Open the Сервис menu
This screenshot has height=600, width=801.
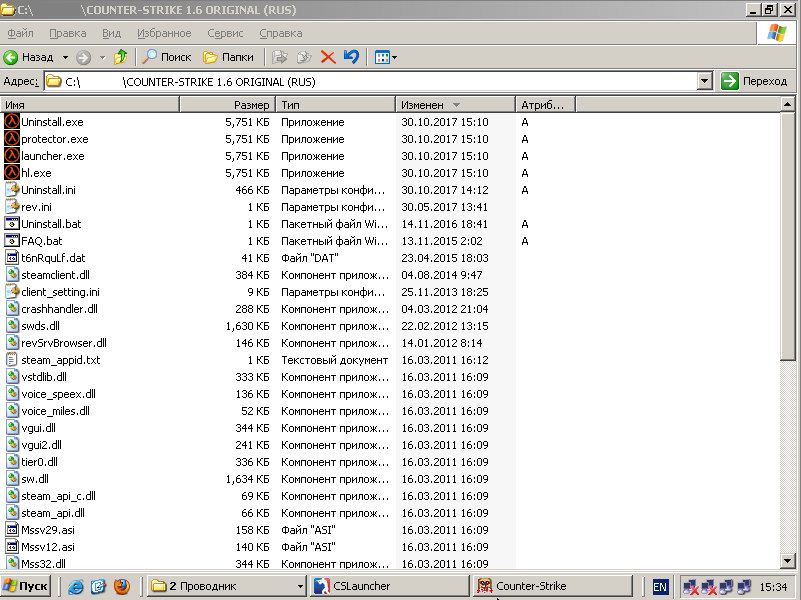point(225,33)
